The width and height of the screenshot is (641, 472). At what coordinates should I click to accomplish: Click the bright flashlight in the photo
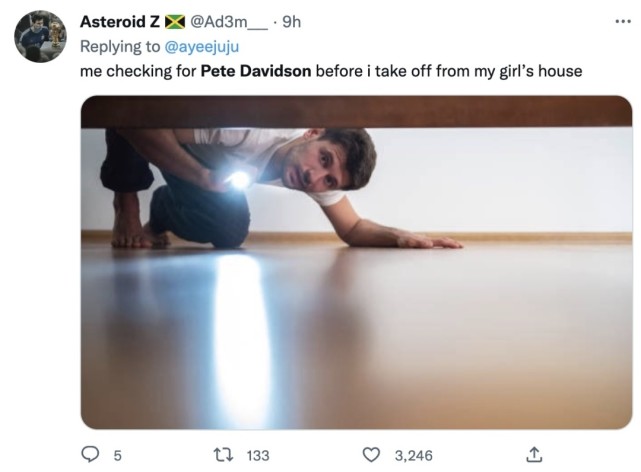[239, 180]
